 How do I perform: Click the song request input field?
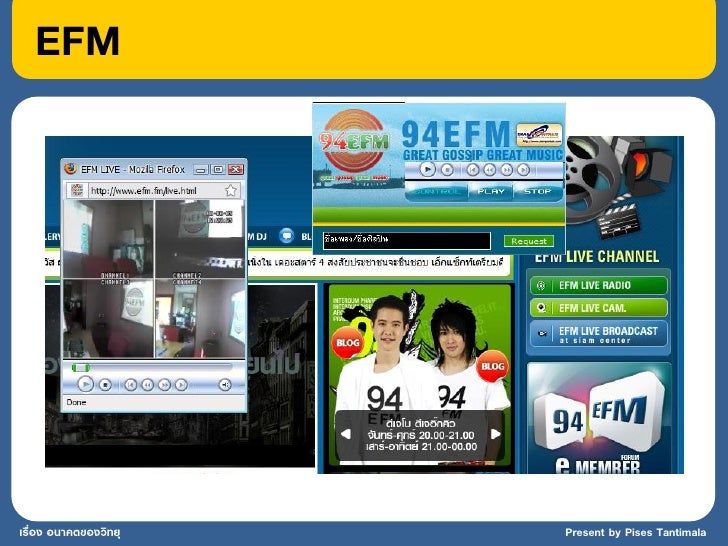pos(407,241)
